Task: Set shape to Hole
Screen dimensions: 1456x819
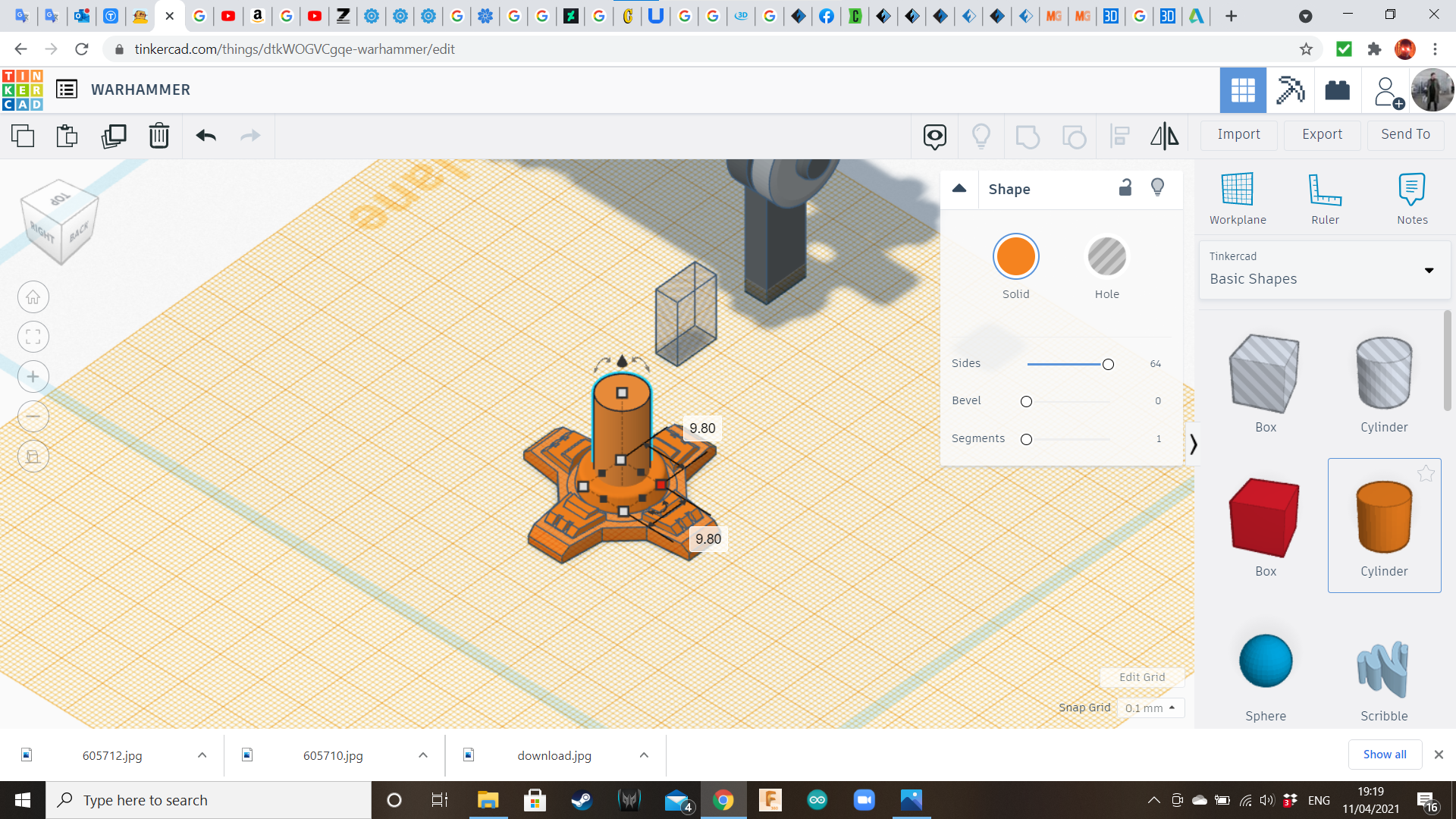Action: coord(1106,257)
